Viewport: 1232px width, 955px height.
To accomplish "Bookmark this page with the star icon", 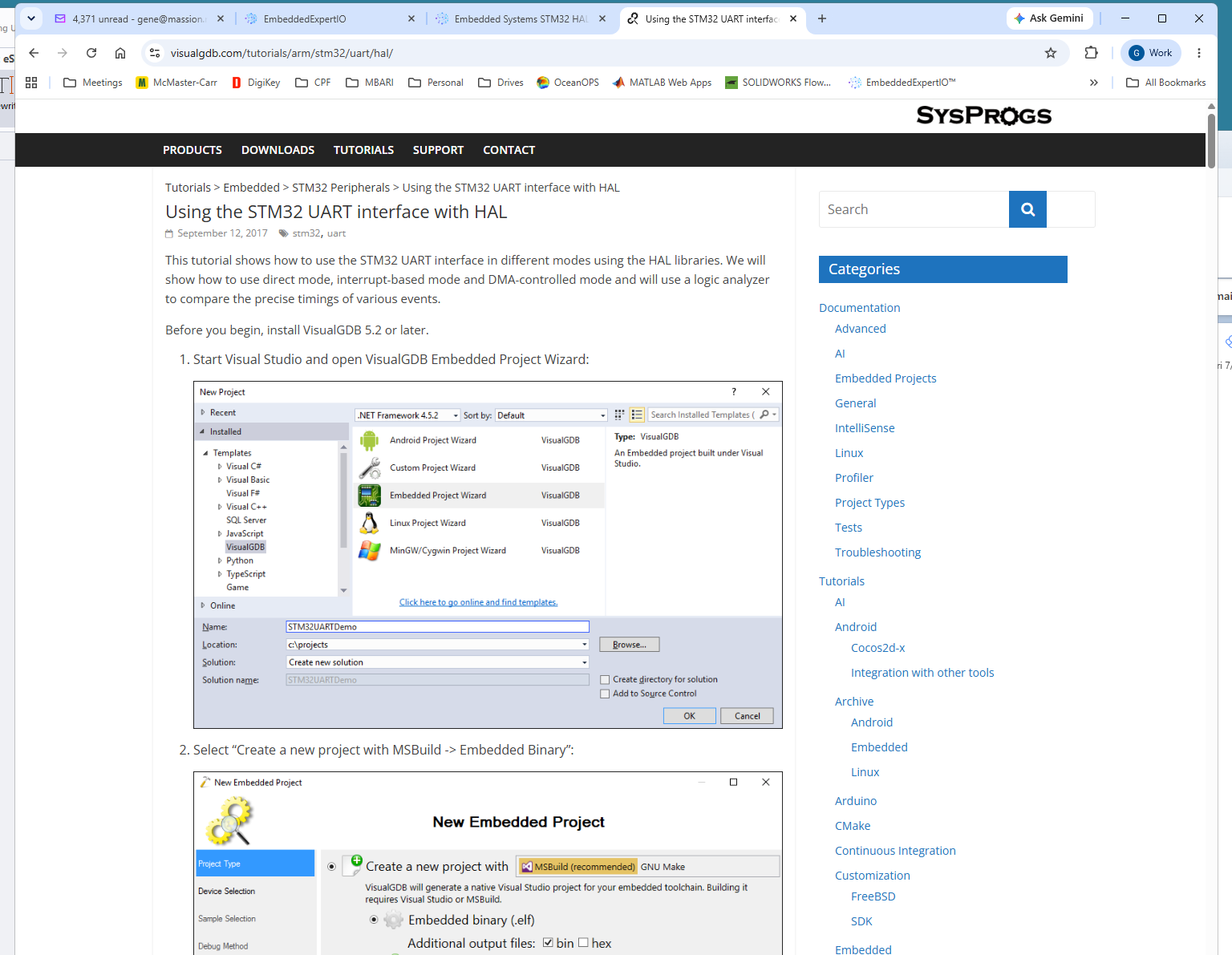I will (x=1051, y=53).
